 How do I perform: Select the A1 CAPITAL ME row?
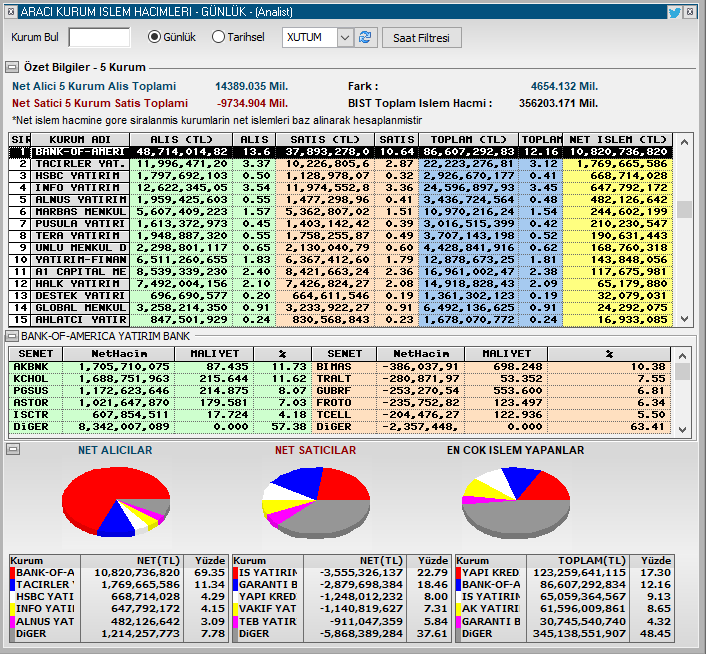(x=341, y=272)
